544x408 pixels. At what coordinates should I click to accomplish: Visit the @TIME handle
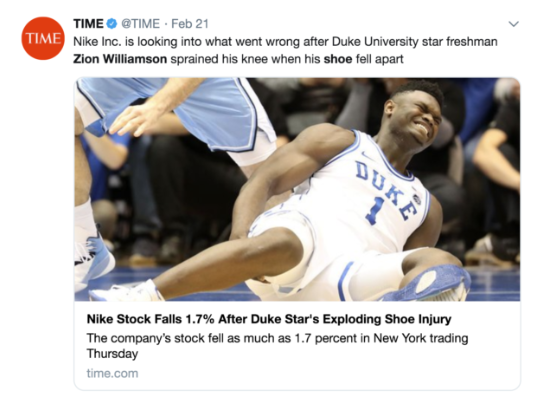(141, 24)
